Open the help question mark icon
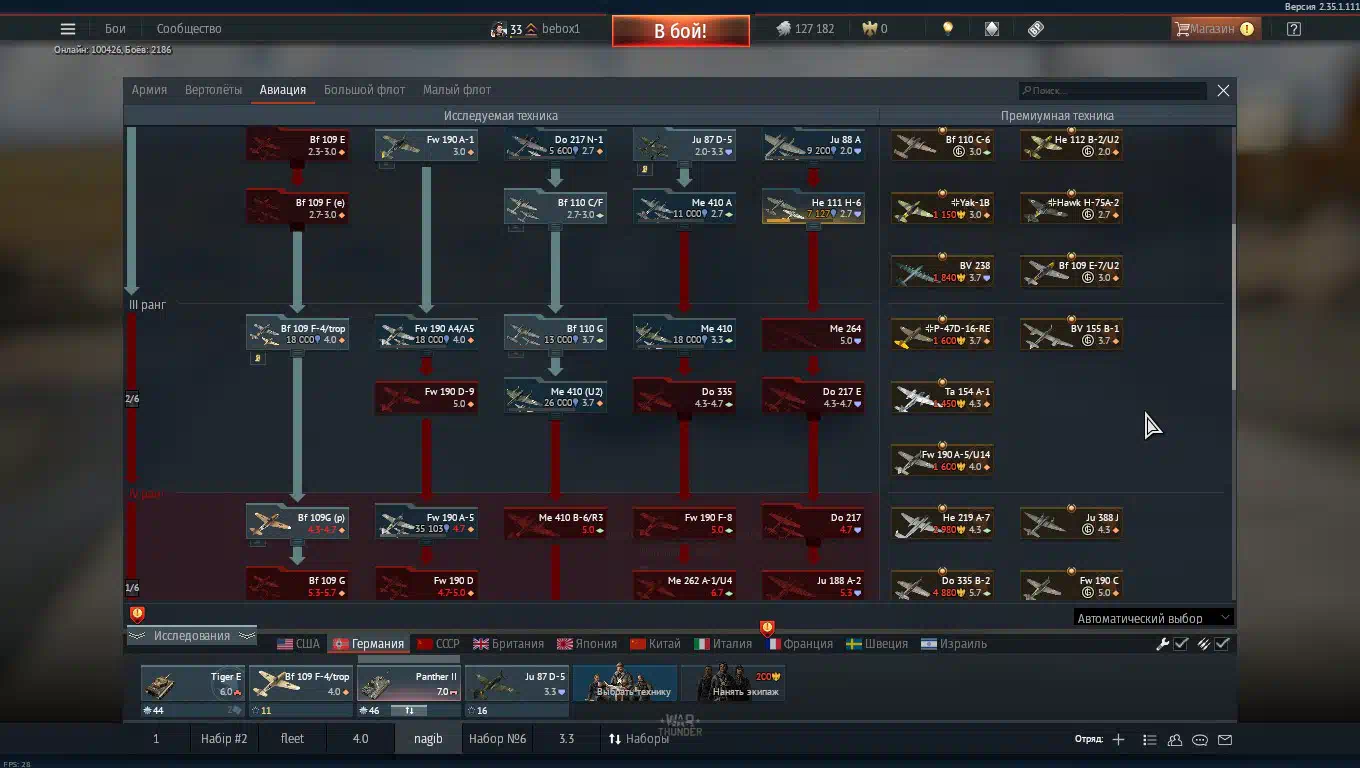1360x768 pixels. 1294,29
